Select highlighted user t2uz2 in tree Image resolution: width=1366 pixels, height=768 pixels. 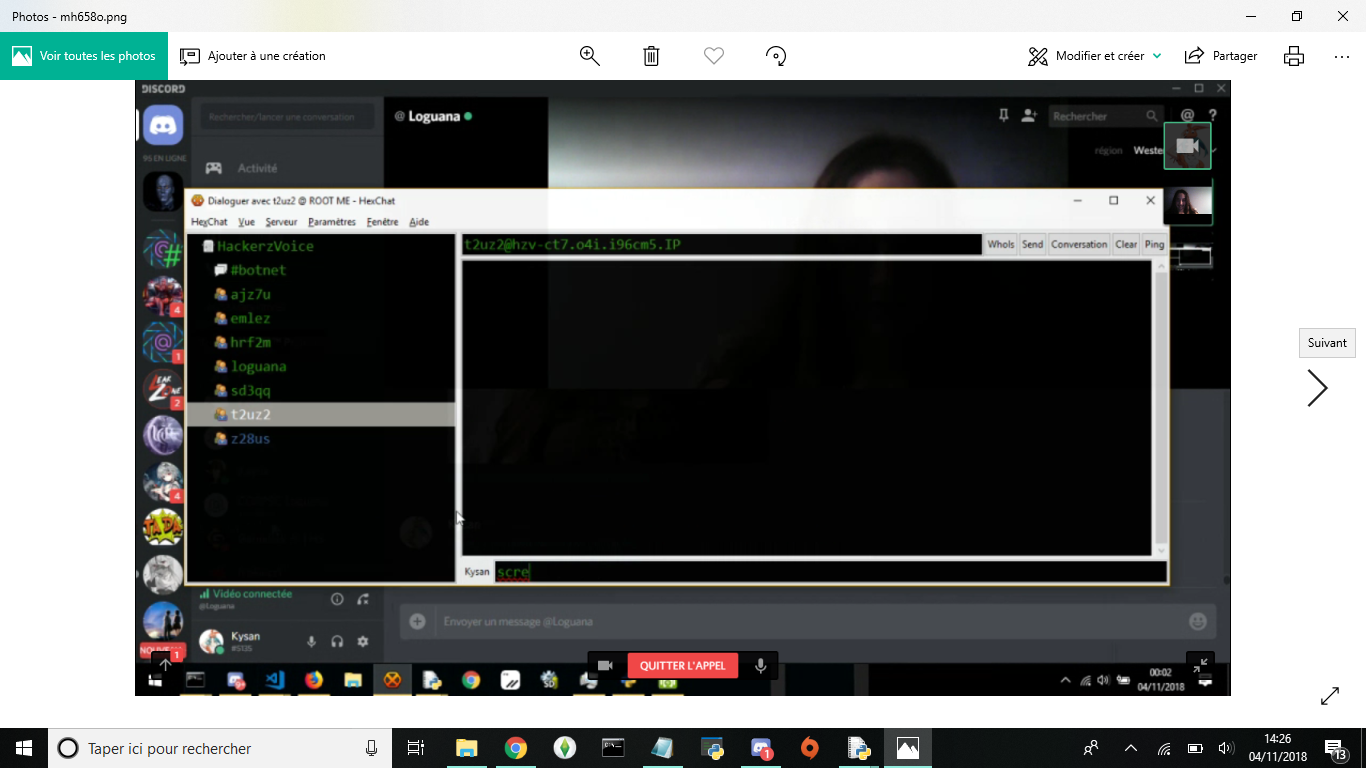point(320,414)
